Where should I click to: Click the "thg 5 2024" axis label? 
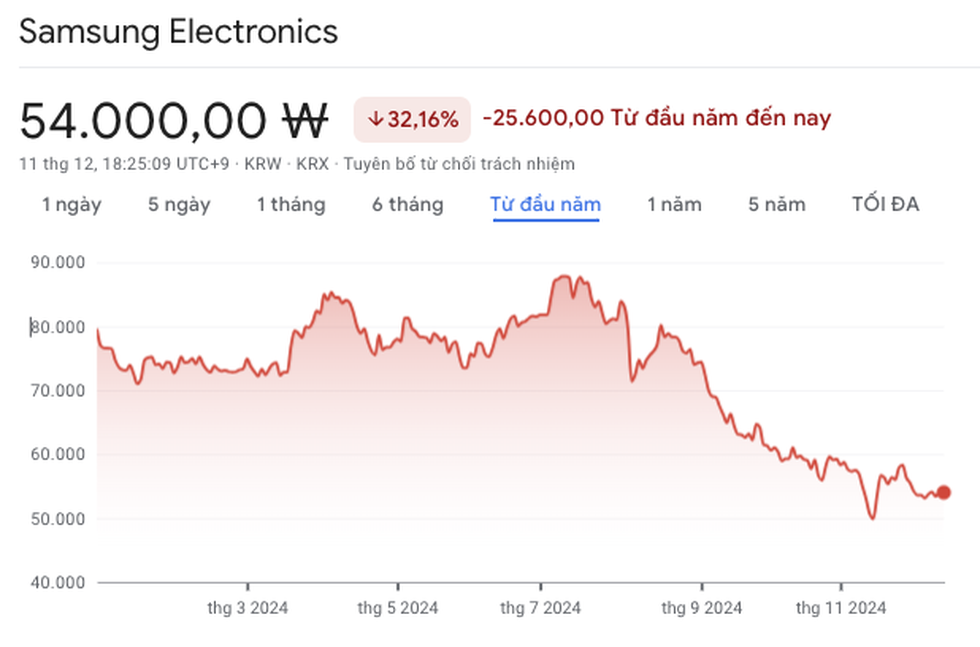pos(397,608)
